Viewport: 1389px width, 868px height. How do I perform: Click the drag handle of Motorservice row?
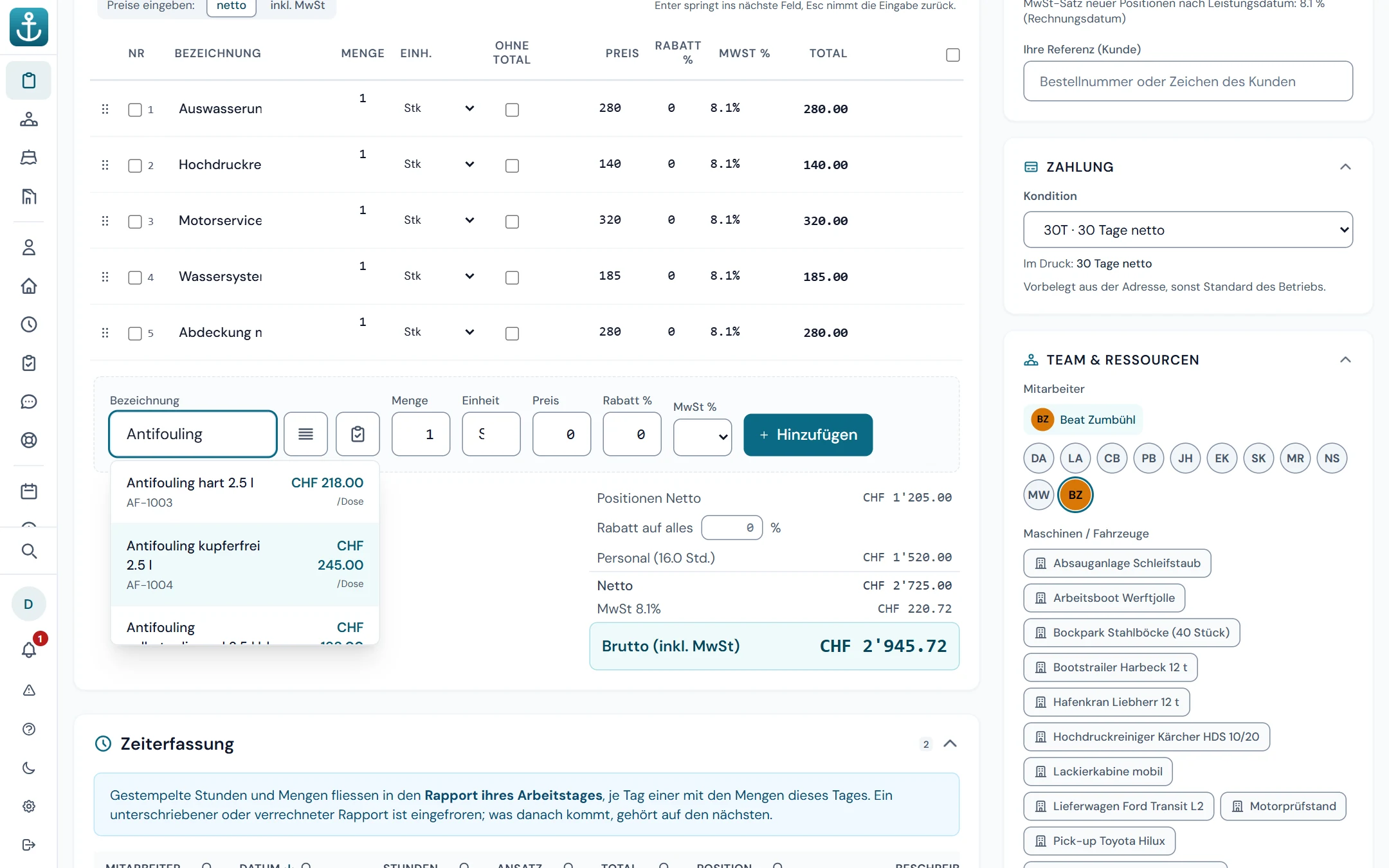(x=105, y=221)
